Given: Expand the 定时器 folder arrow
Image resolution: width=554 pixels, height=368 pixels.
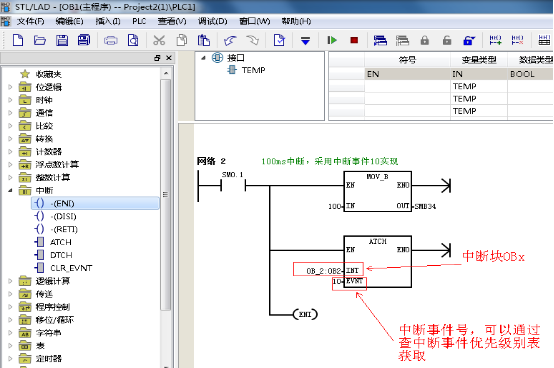Looking at the screenshot, I should click(10, 358).
